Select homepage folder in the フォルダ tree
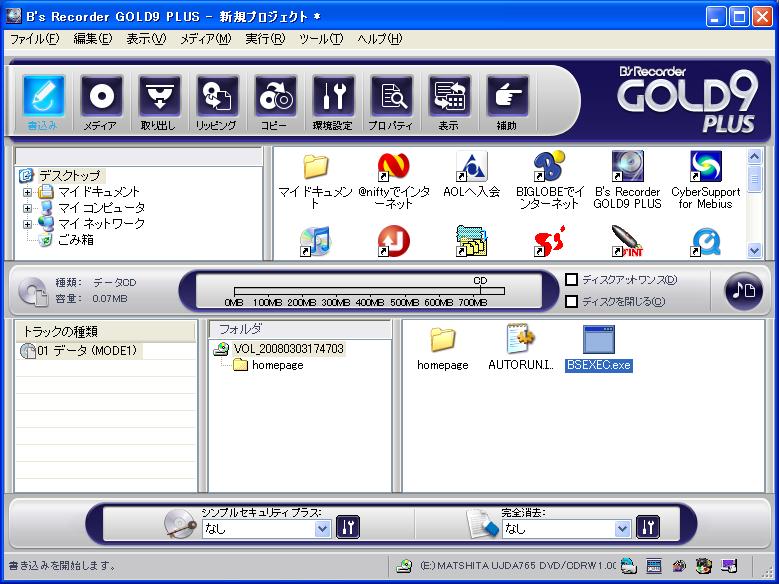 (x=277, y=365)
